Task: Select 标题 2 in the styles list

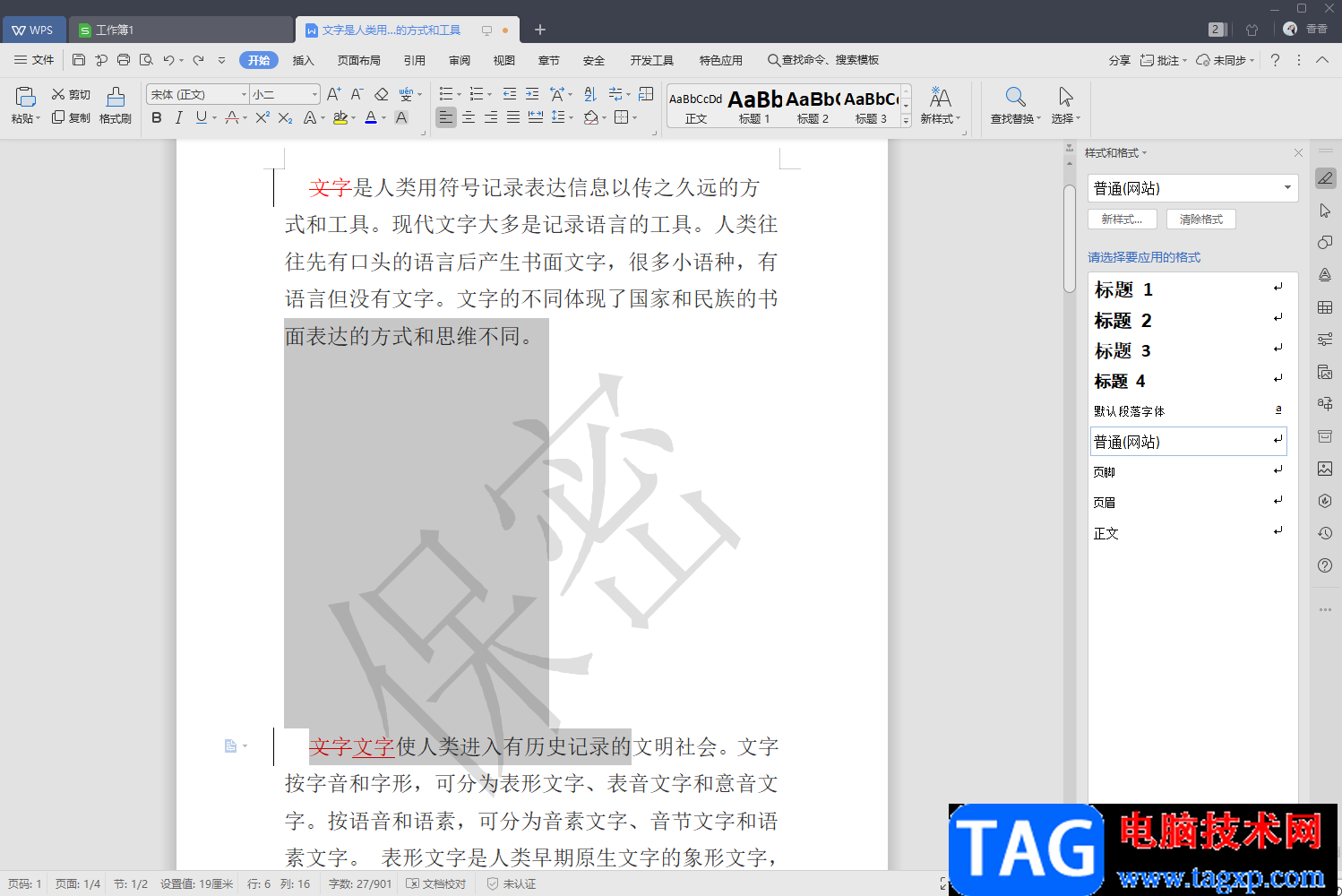Action: click(x=1123, y=321)
